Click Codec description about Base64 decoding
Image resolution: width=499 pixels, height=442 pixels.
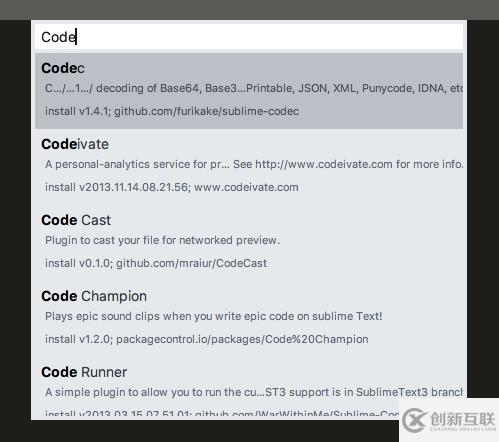(254, 88)
